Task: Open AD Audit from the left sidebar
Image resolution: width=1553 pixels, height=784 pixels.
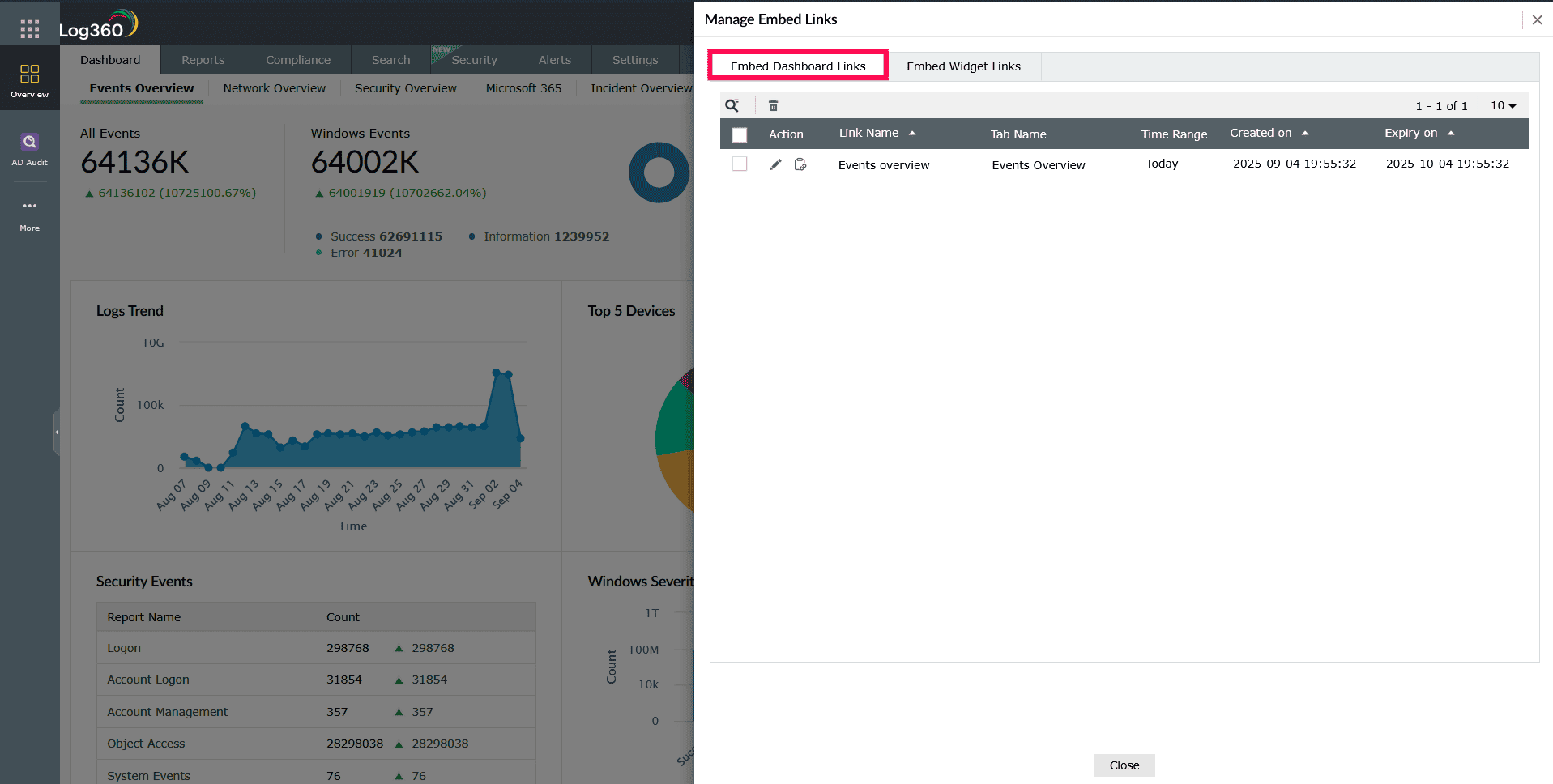Action: click(x=29, y=149)
